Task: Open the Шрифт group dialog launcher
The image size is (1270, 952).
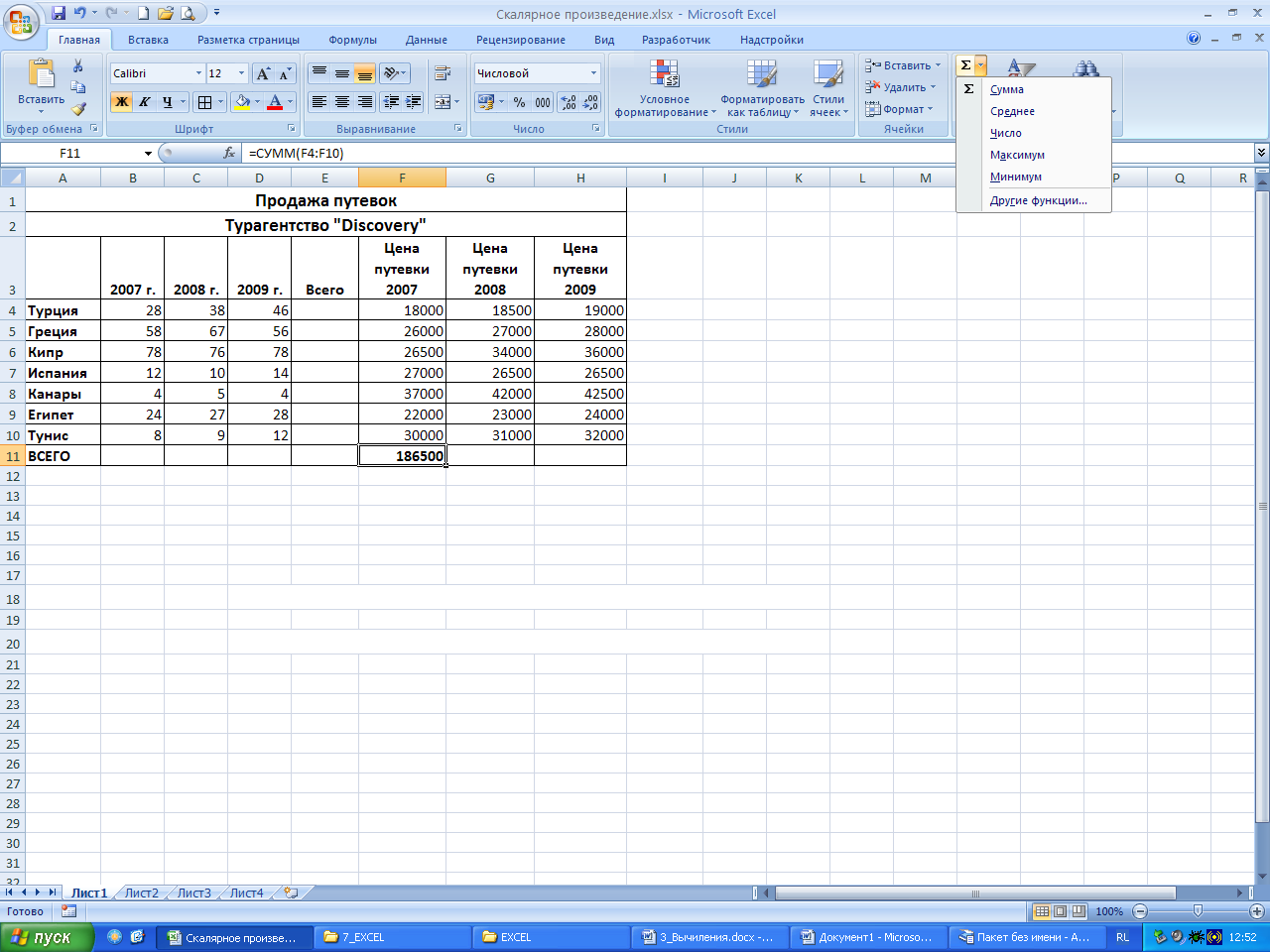Action: (x=292, y=129)
